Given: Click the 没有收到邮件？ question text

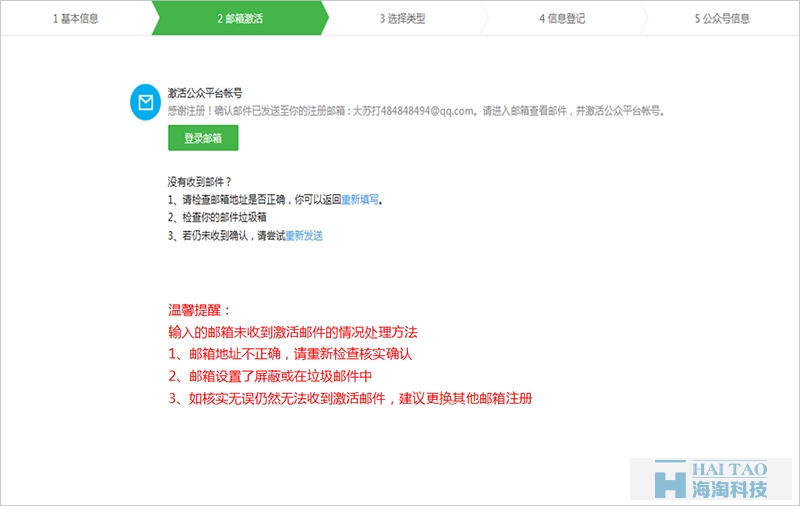Looking at the screenshot, I should [x=200, y=182].
